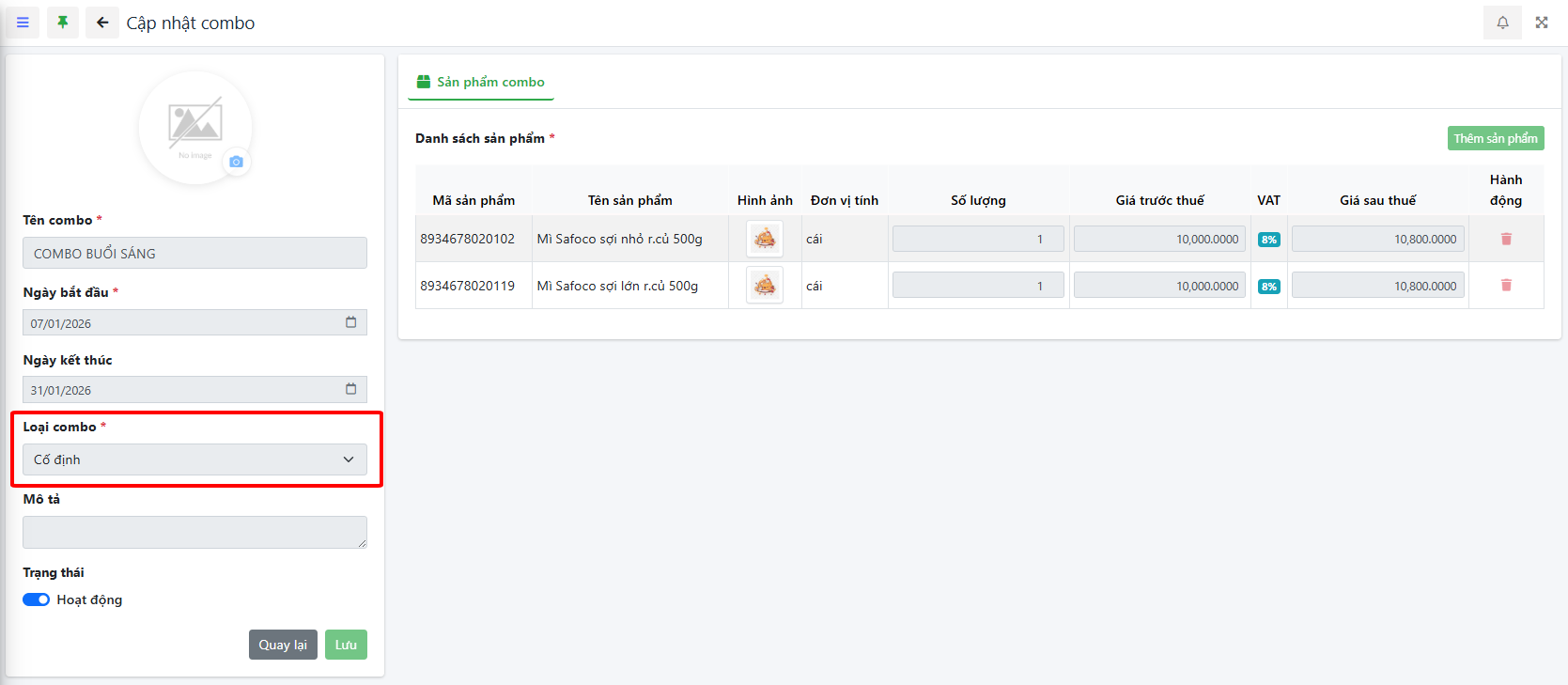The height and width of the screenshot is (685, 1568).
Task: Click the camera icon to upload image
Action: click(x=236, y=162)
